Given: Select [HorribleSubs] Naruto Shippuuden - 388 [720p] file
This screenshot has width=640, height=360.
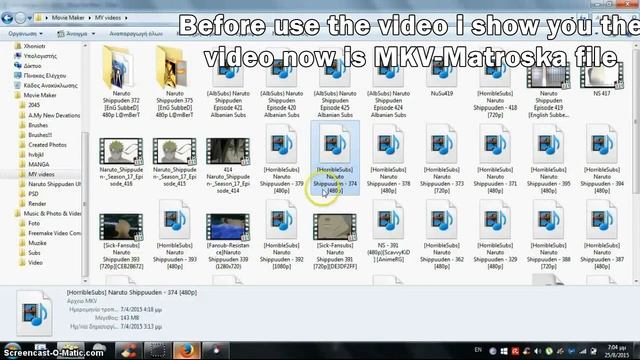Looking at the screenshot, I should pos(549,235).
